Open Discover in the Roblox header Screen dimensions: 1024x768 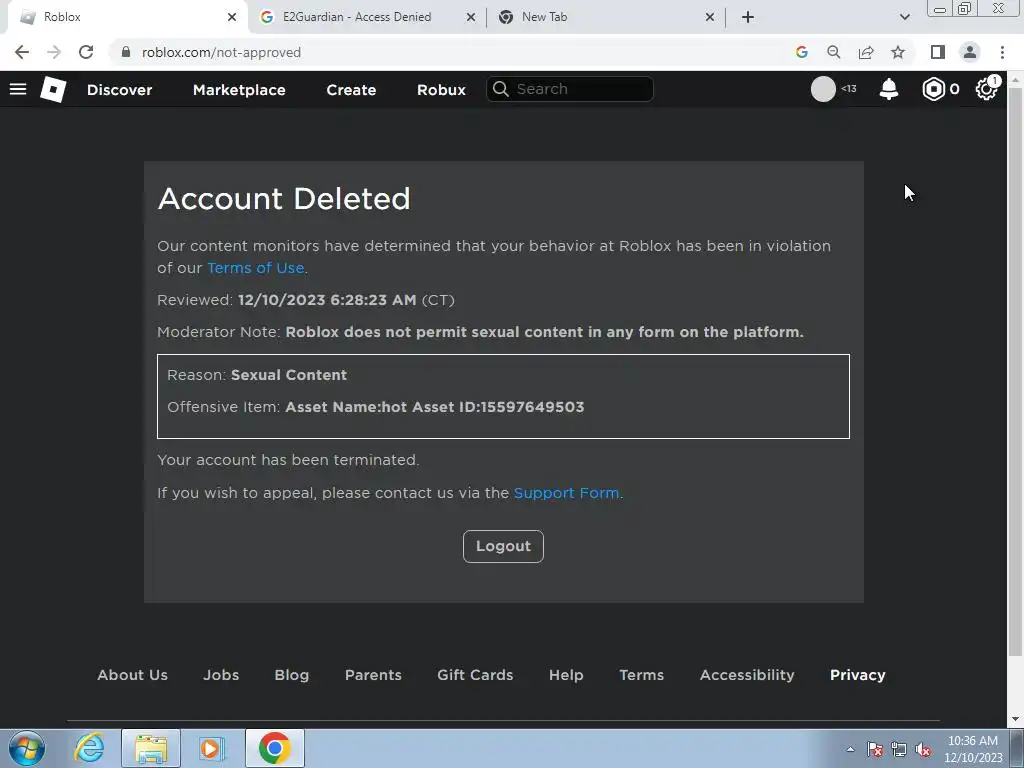120,89
